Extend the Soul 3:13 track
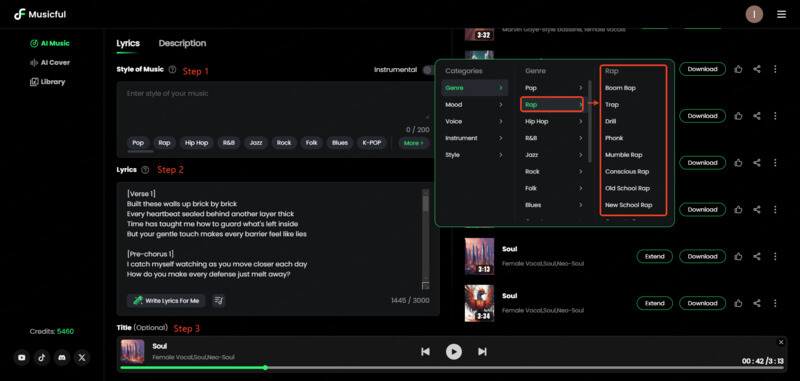The height and width of the screenshot is (381, 800). [655, 257]
